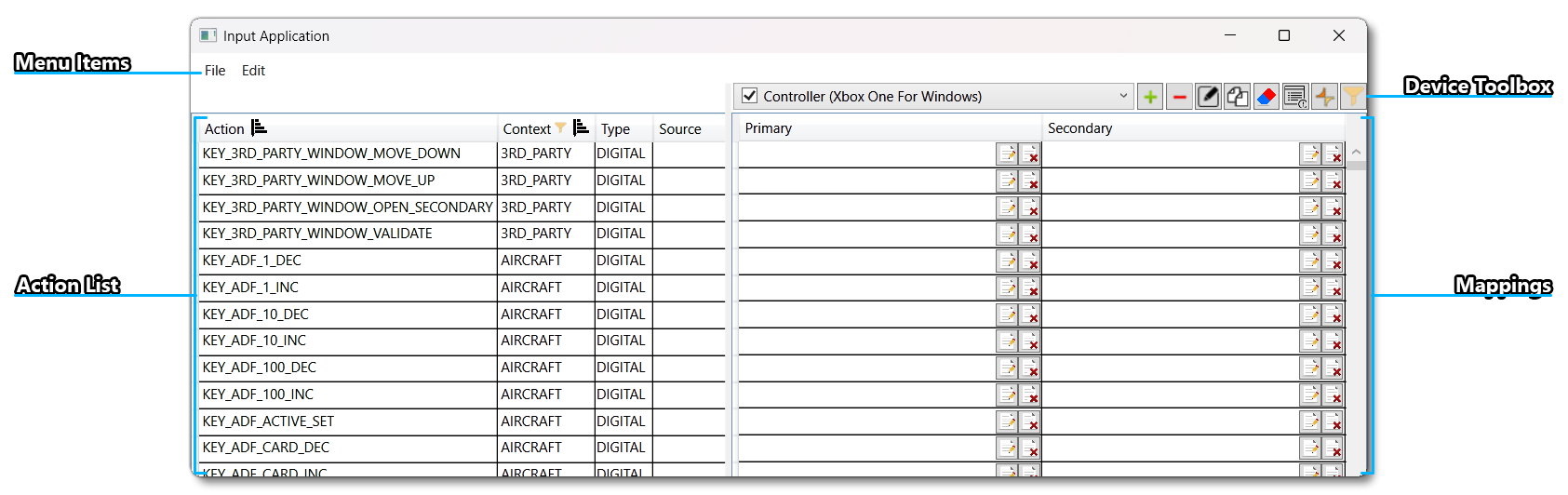Click the Secondary column header
The image size is (1568, 495).
coord(1079,128)
